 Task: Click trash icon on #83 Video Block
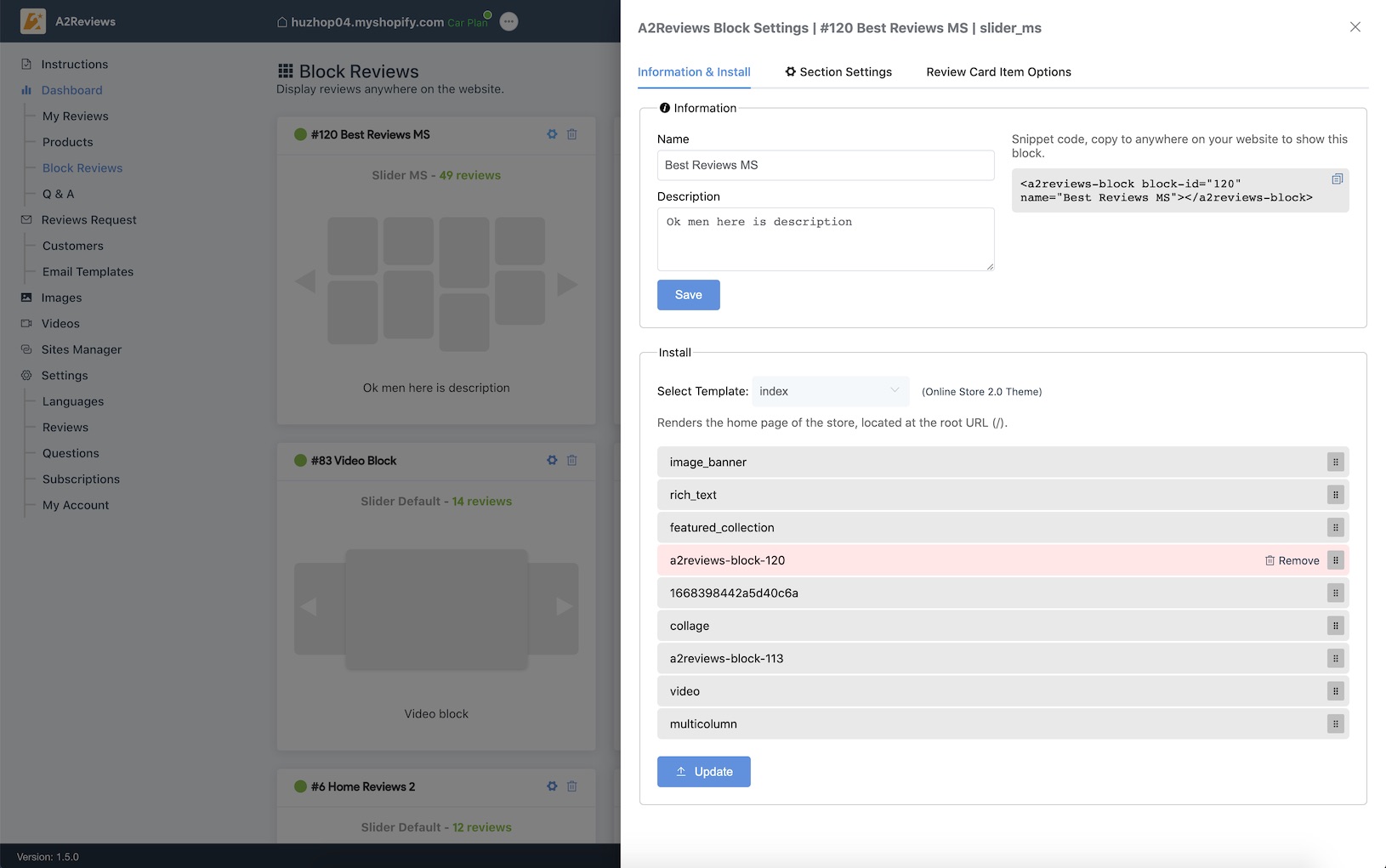tap(572, 461)
